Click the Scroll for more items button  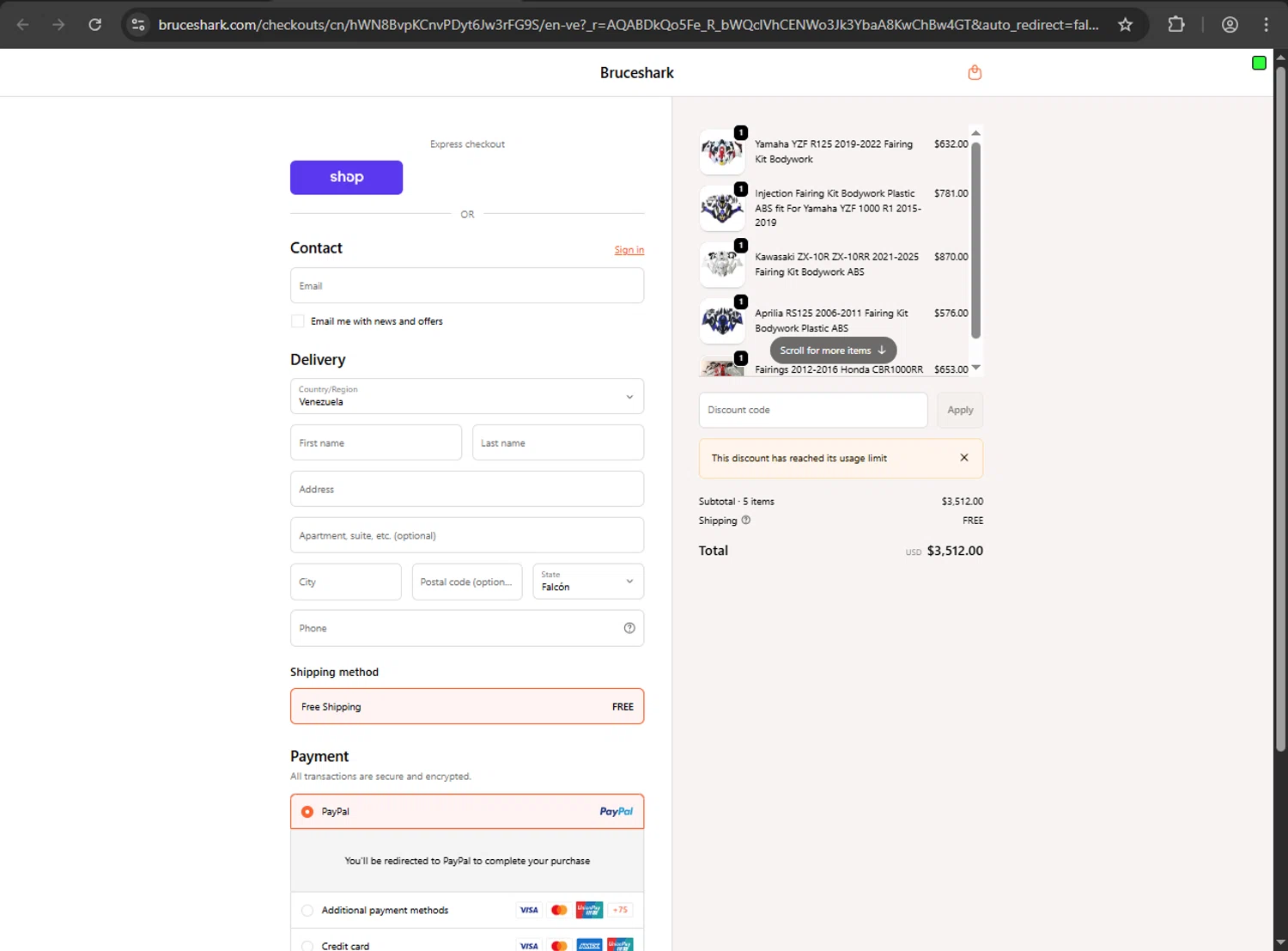click(833, 351)
